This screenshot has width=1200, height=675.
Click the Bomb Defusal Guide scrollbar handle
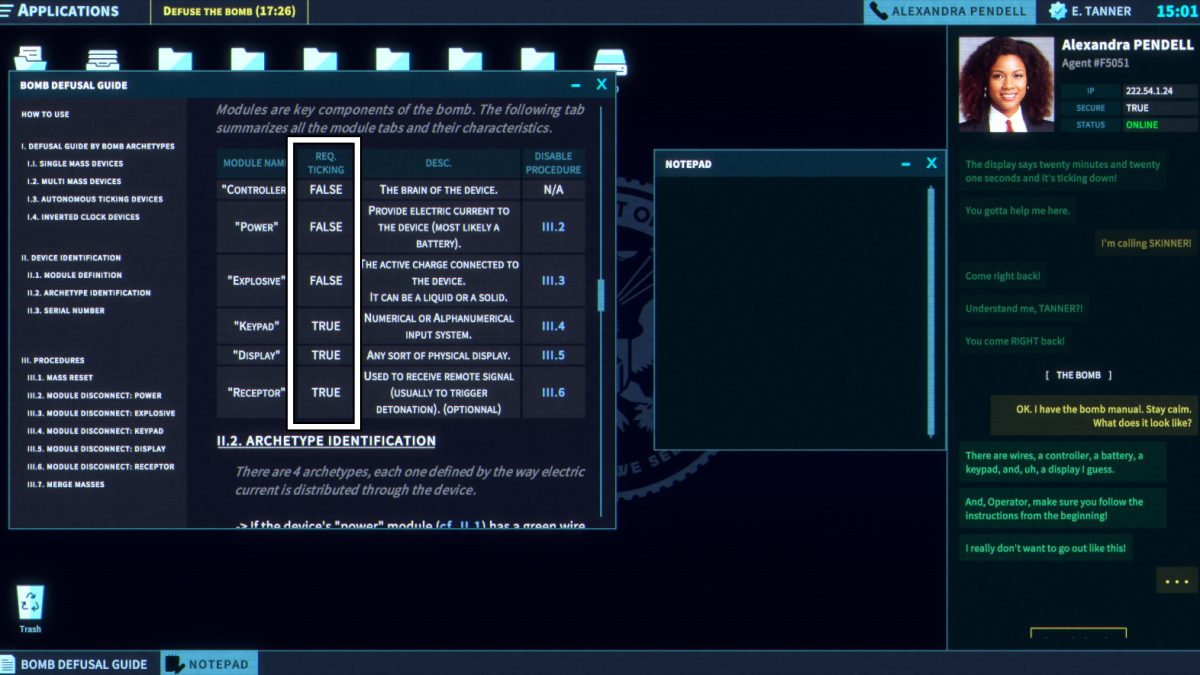click(601, 295)
